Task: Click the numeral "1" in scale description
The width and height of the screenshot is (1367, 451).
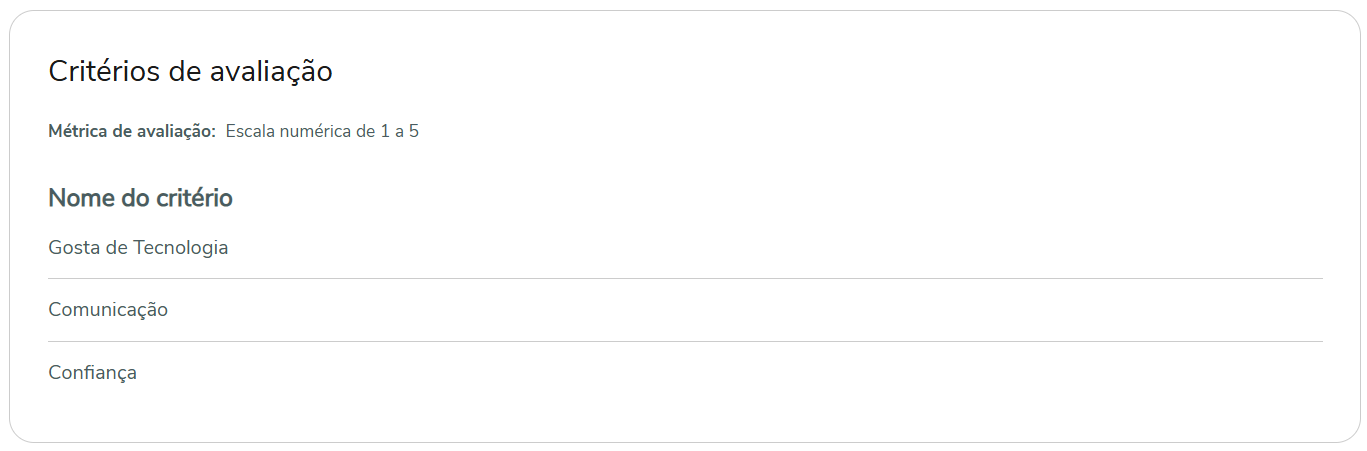Action: (x=385, y=131)
